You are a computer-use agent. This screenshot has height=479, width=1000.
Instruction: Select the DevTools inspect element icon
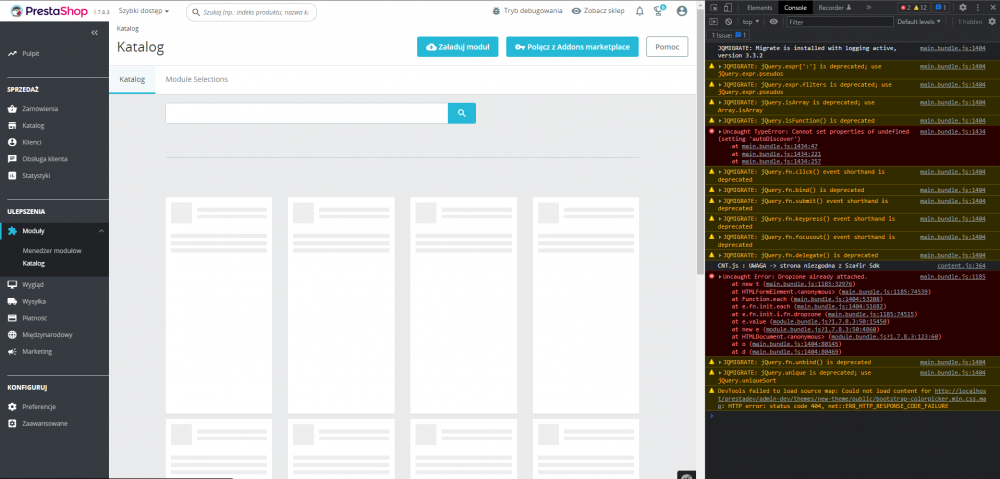click(x=714, y=8)
